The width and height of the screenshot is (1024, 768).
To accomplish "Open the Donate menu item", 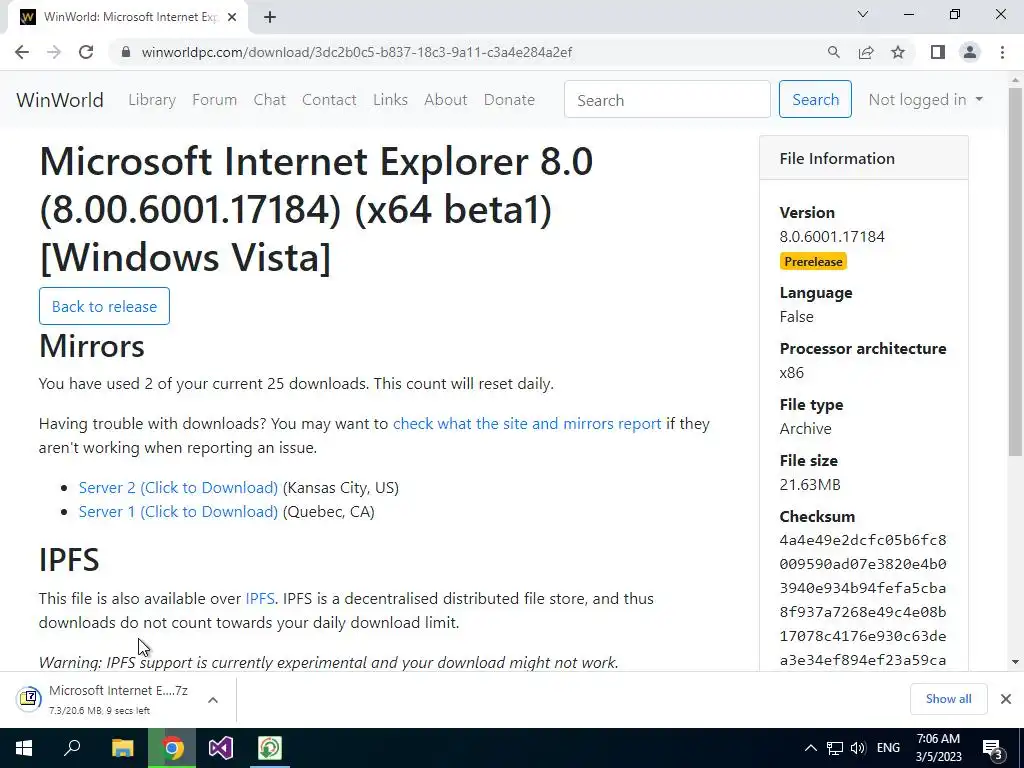I will [509, 100].
